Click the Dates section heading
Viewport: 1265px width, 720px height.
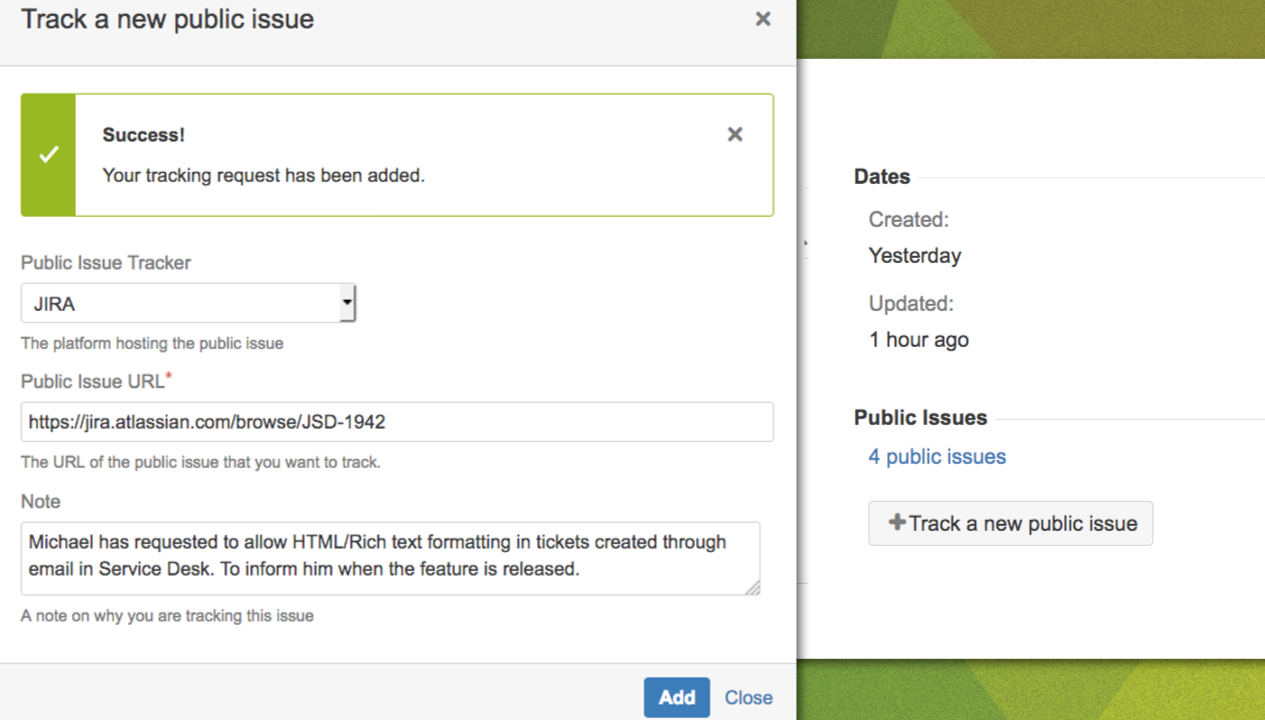(882, 177)
